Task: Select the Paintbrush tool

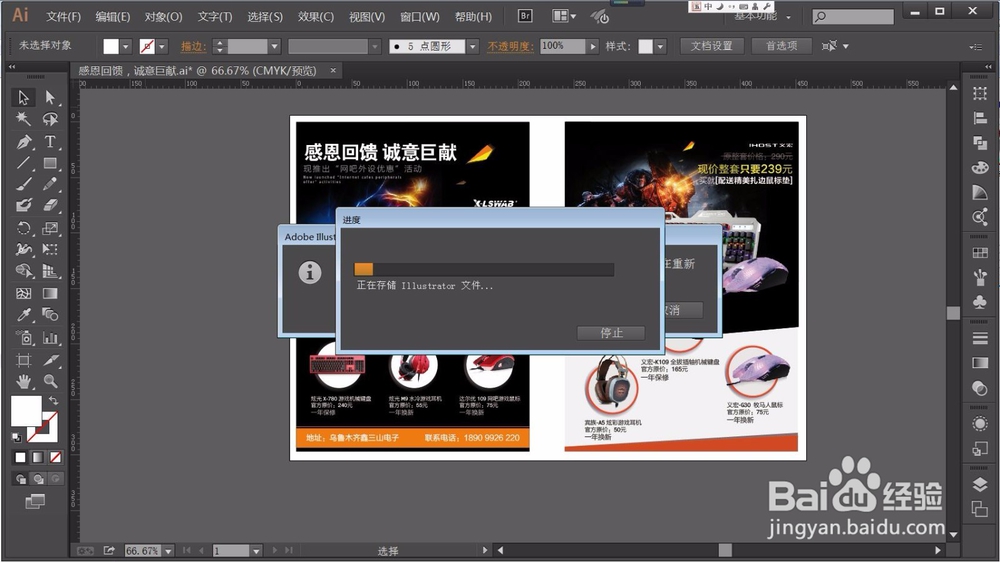Action: pyautogui.click(x=24, y=184)
